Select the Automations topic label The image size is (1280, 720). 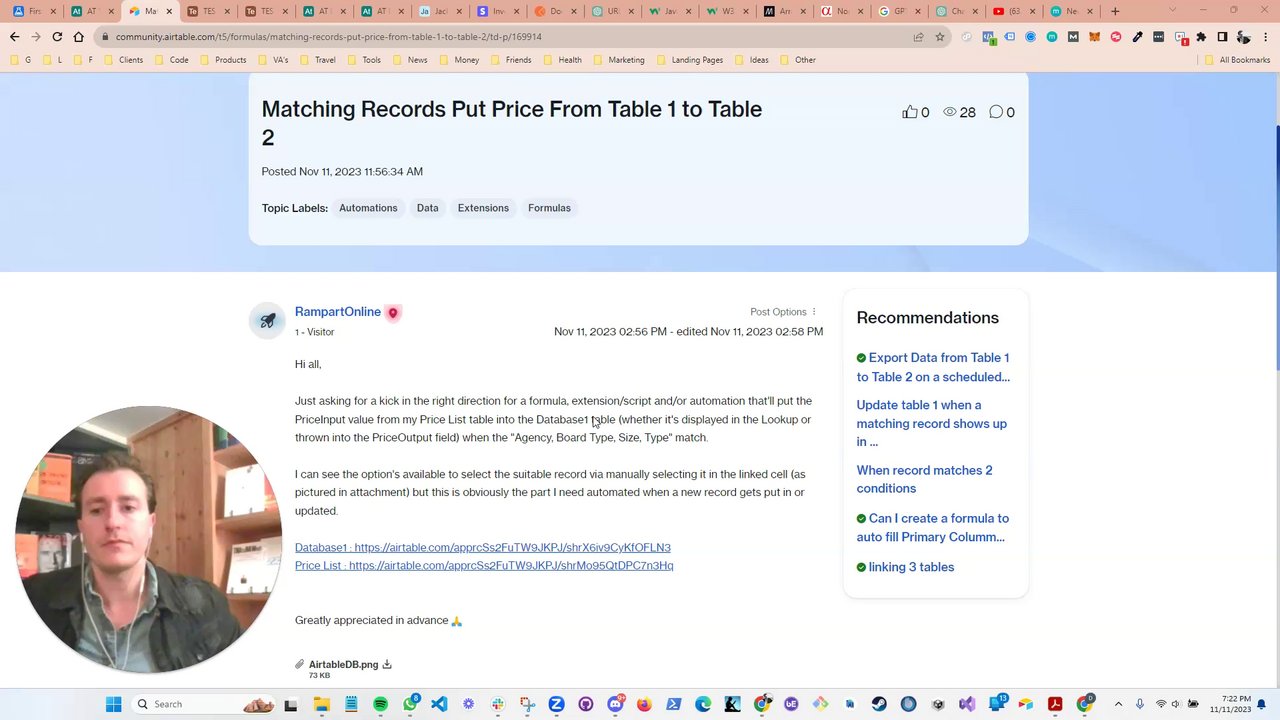(x=368, y=208)
